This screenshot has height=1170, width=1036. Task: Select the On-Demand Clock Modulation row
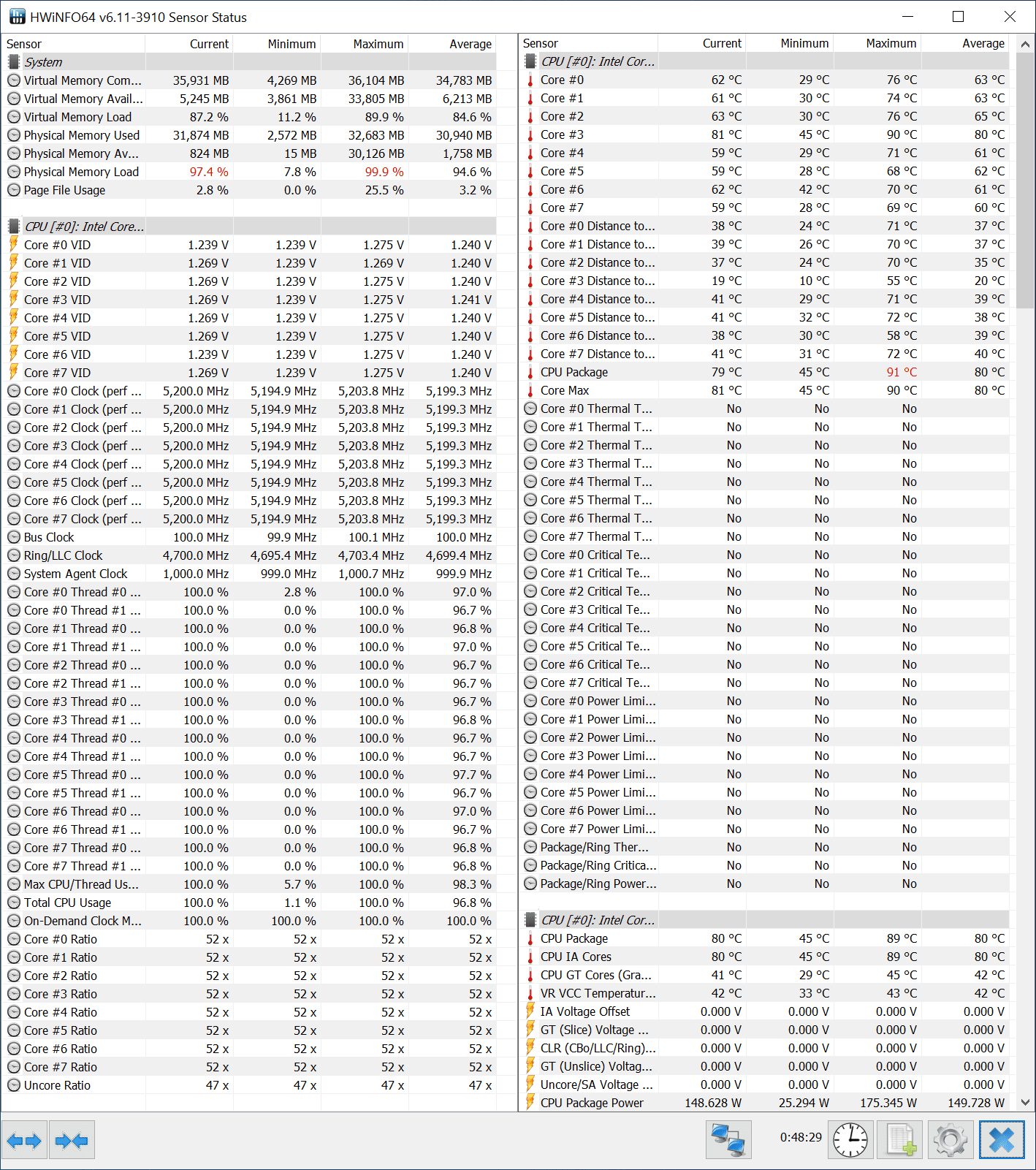[x=249, y=921]
